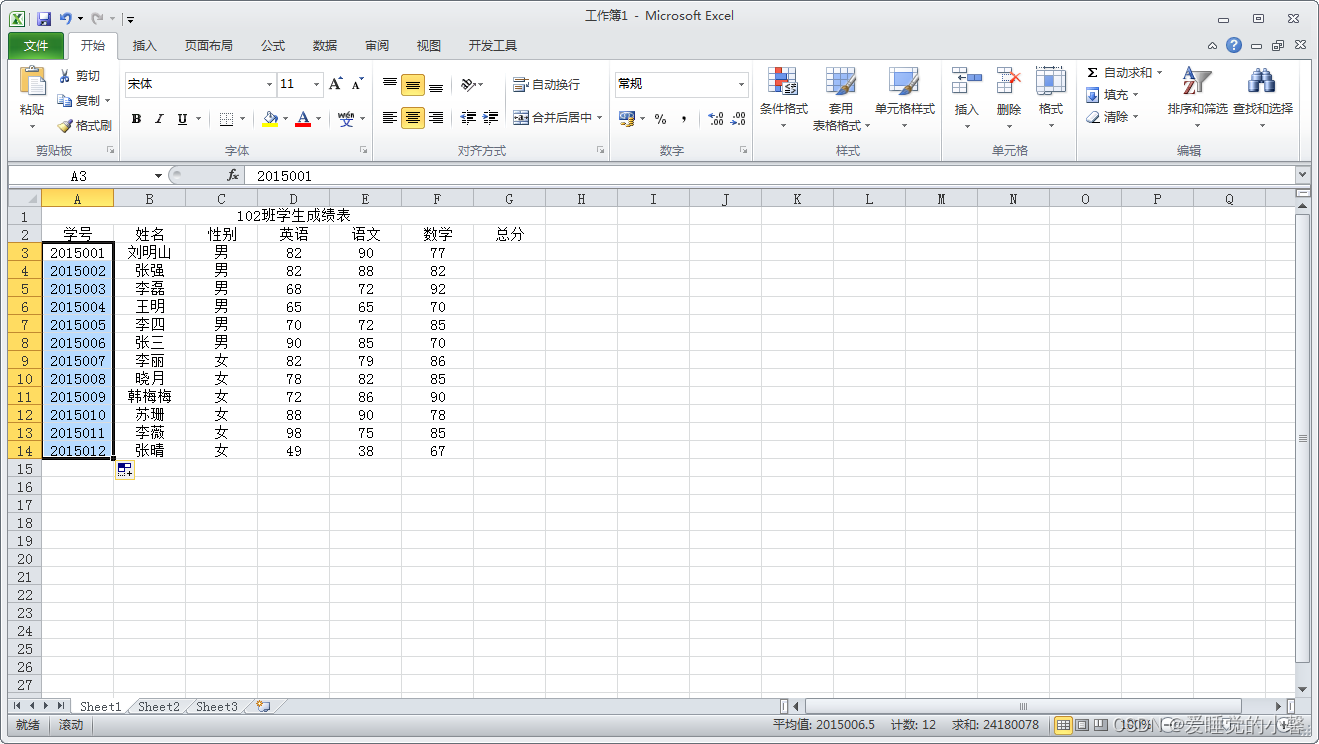Switch to Sheet2 worksheet tab
The width and height of the screenshot is (1319, 744).
(x=159, y=706)
